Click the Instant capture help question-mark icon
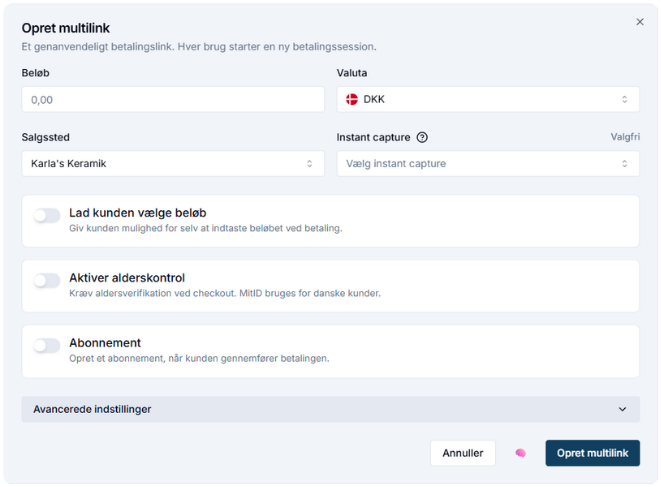Viewport: 661px width, 487px height. point(422,137)
